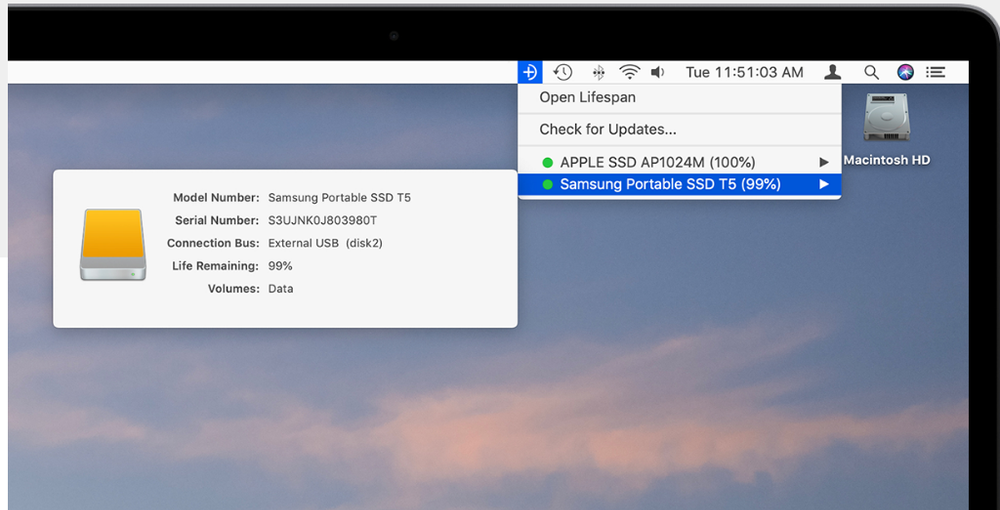The width and height of the screenshot is (1000, 510).
Task: Click the Volumes: label
Action: pos(233,289)
